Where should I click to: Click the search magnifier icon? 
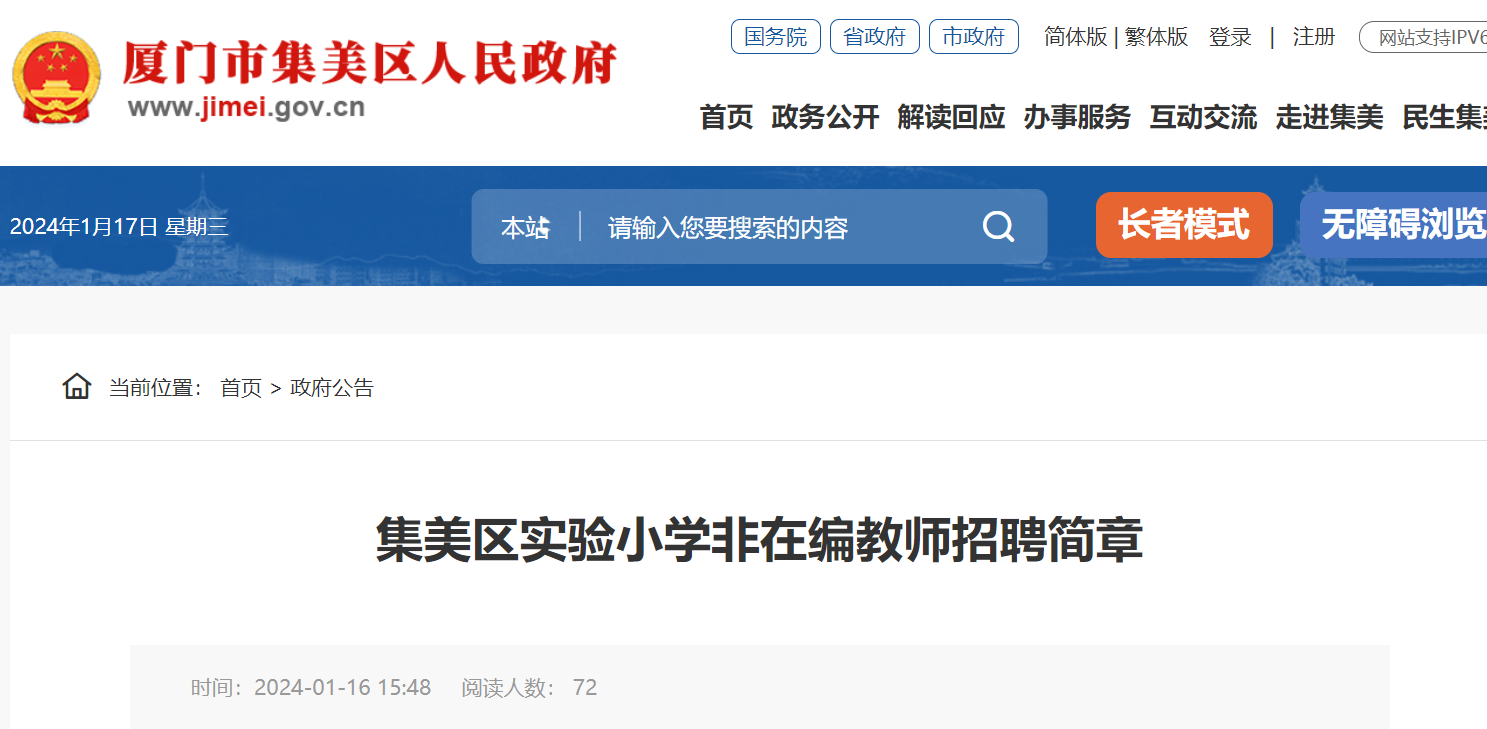(x=998, y=227)
